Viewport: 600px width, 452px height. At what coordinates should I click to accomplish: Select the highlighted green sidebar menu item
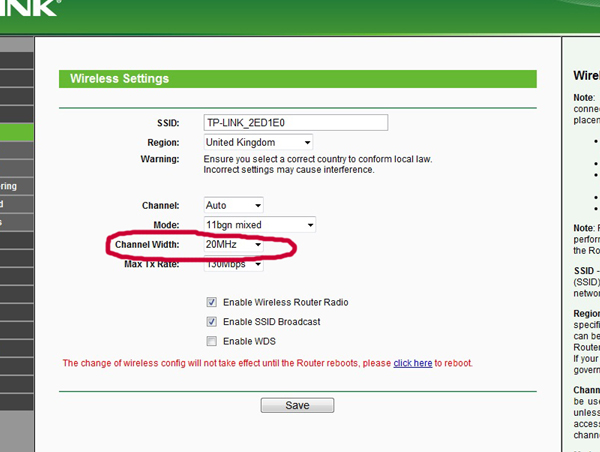[15, 132]
